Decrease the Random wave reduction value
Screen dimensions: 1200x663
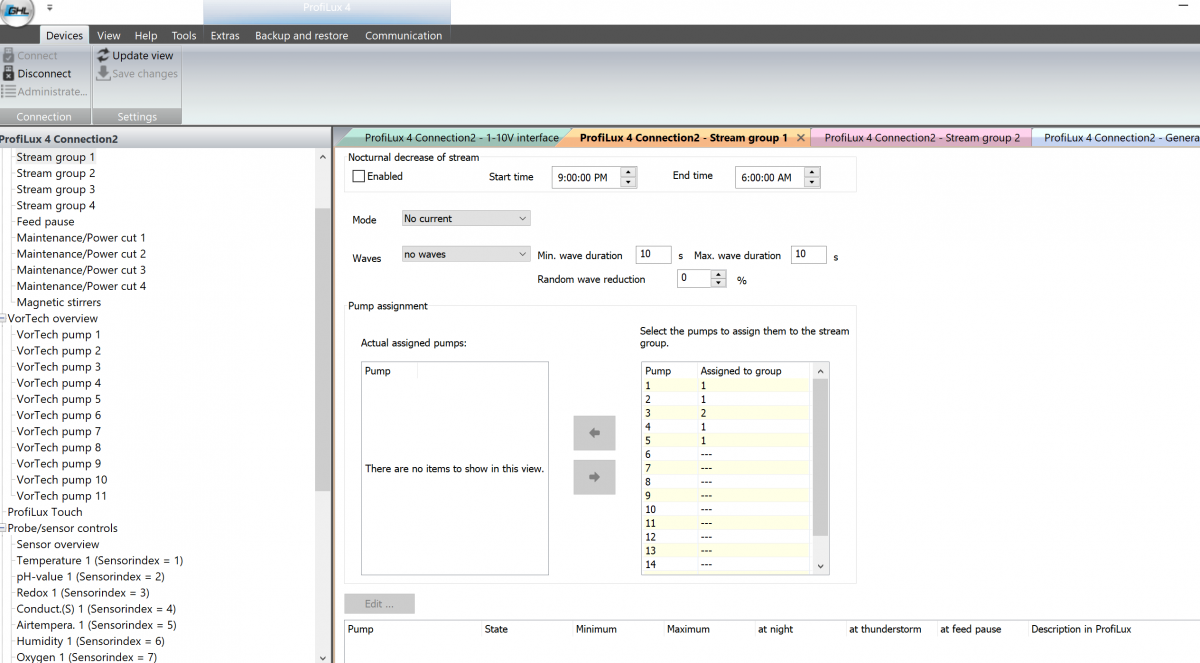pos(718,283)
